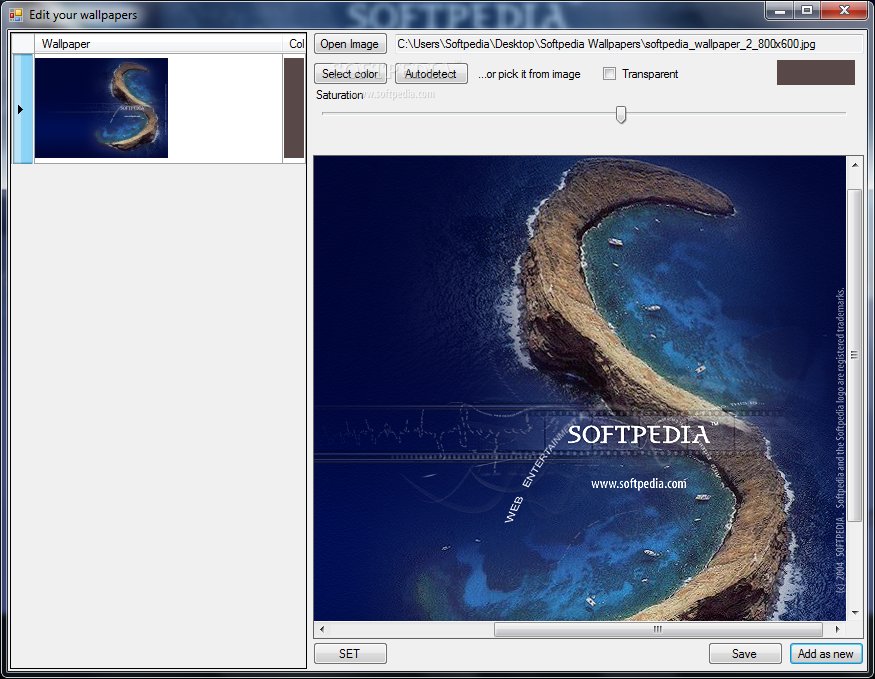This screenshot has width=875, height=679.
Task: Click the preview vertical scrollbar up arrow
Action: pos(854,165)
